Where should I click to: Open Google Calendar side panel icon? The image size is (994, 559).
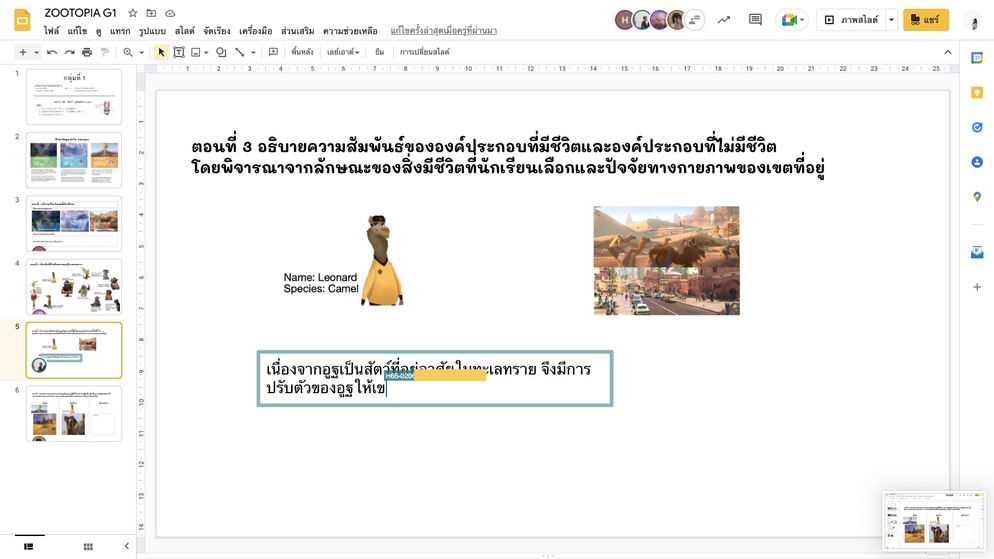click(977, 58)
